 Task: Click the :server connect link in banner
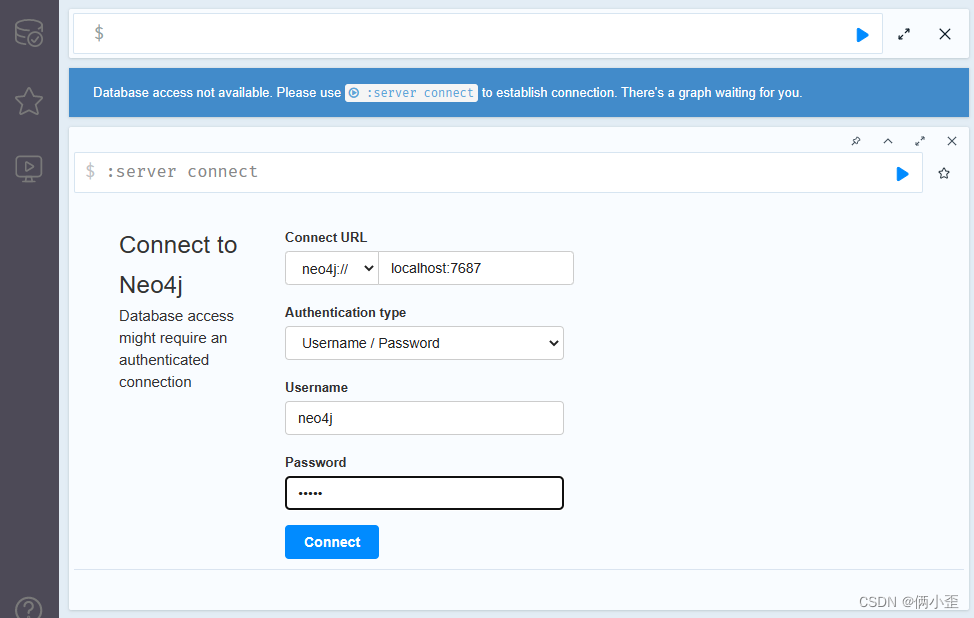(x=411, y=92)
